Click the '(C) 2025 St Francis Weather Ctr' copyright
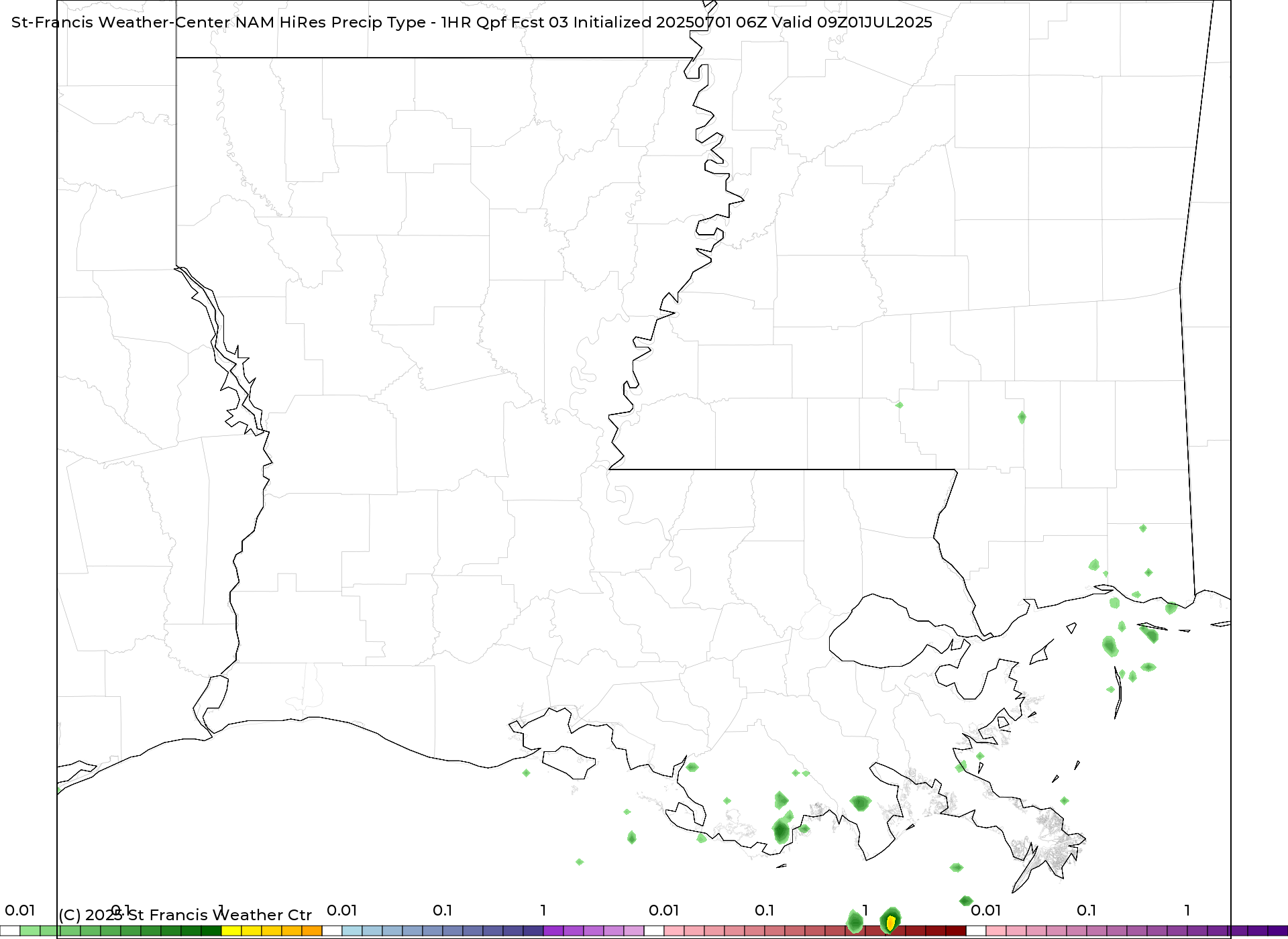This screenshot has height=939, width=1288. (185, 915)
